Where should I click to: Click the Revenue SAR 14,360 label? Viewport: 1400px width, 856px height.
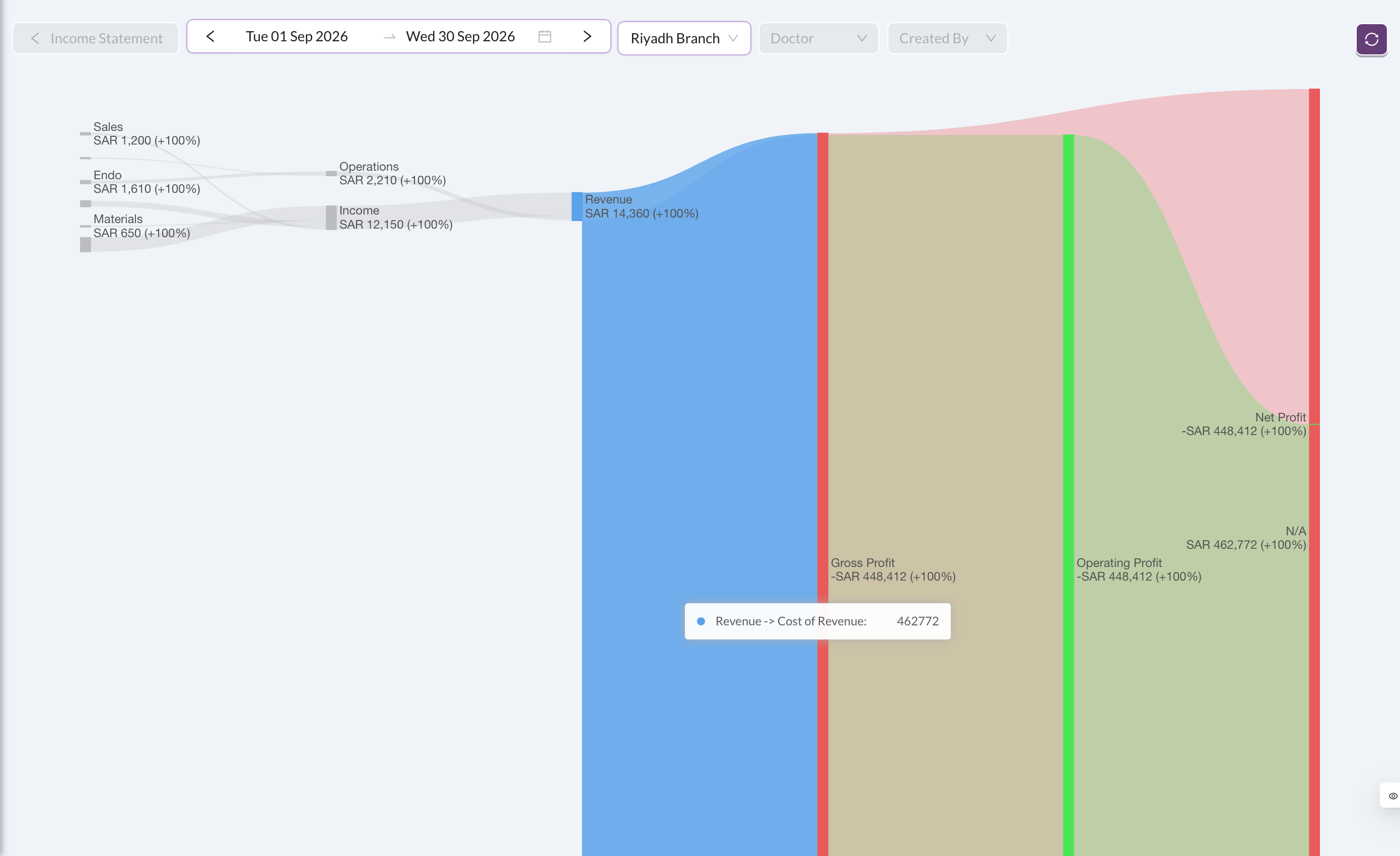642,206
